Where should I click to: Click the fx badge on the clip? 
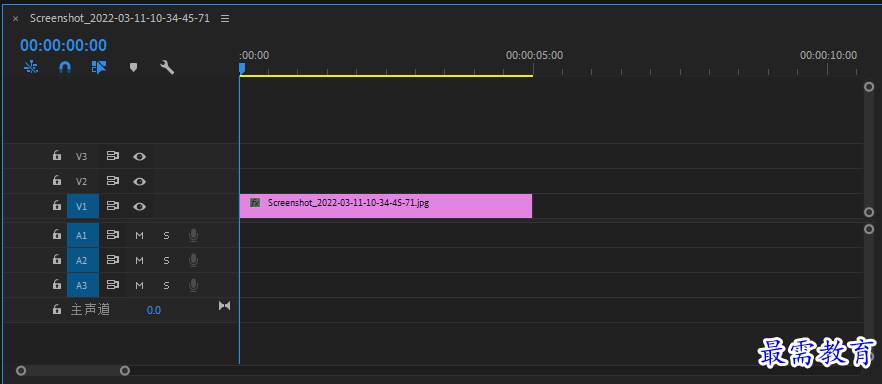(255, 202)
